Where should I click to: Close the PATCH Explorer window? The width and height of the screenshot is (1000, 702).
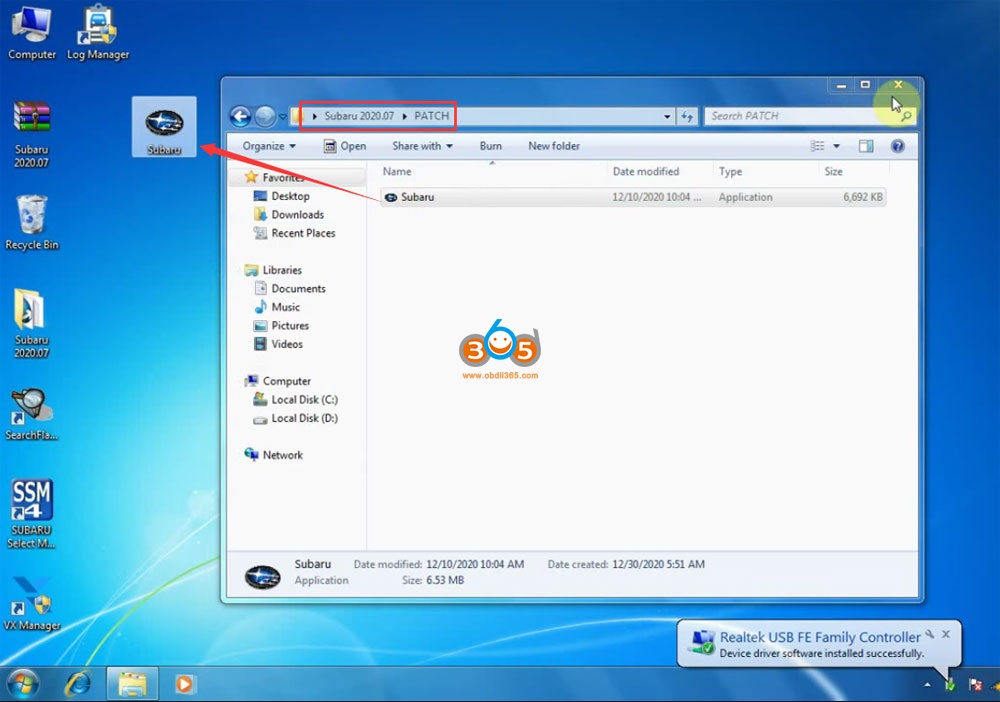[x=898, y=84]
